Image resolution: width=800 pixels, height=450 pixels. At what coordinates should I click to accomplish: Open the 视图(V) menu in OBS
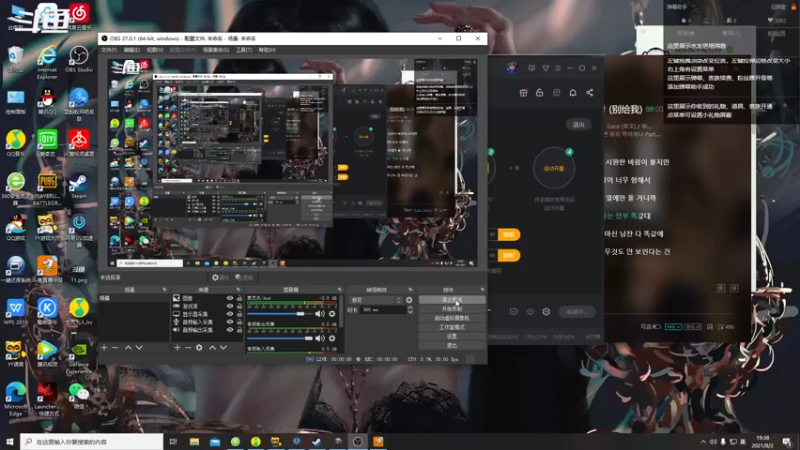click(155, 50)
